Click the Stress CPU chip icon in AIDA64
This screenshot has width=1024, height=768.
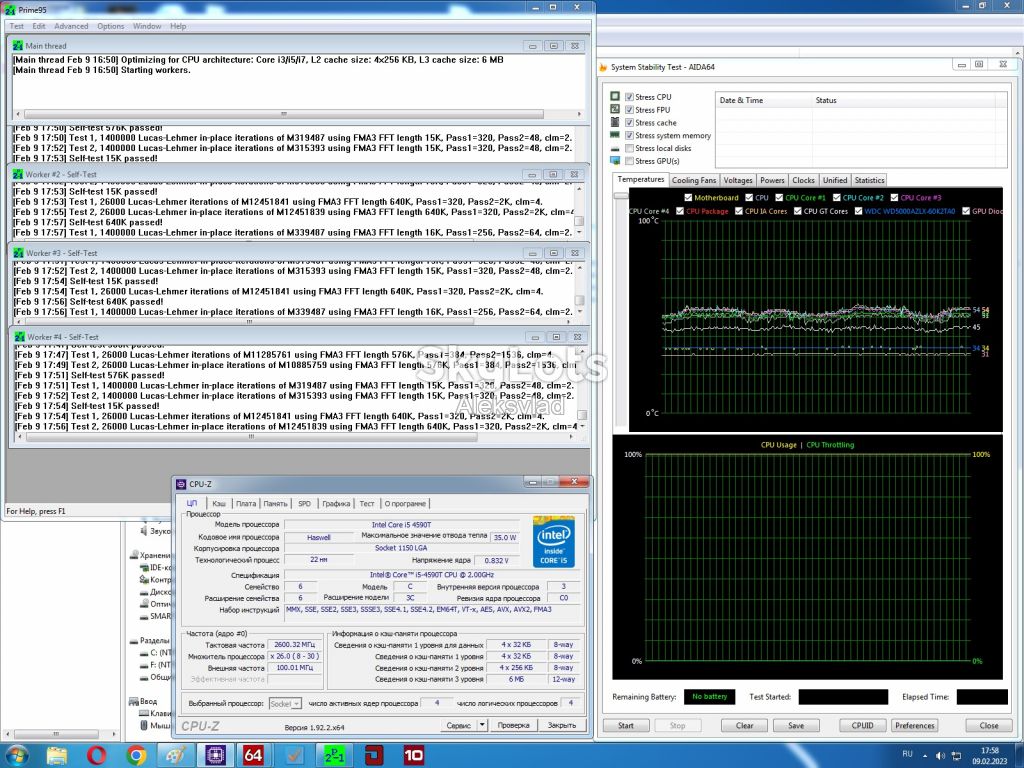pos(615,96)
